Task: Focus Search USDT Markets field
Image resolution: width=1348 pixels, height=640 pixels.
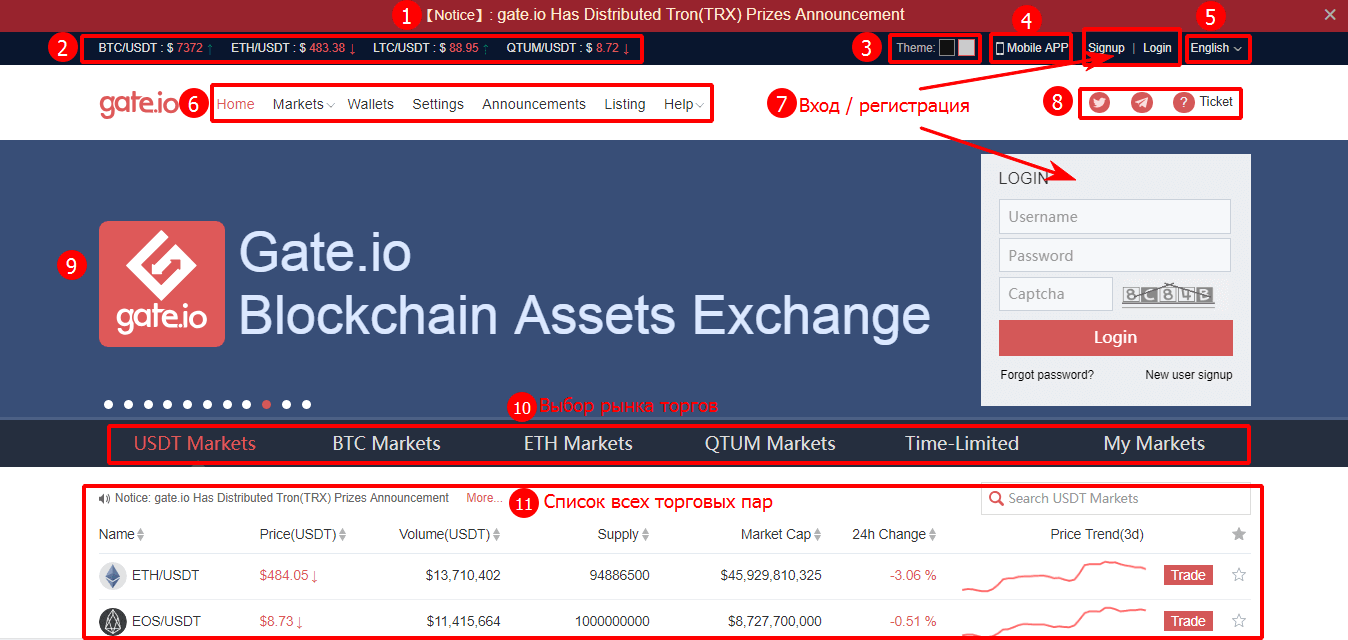Action: (x=1116, y=498)
